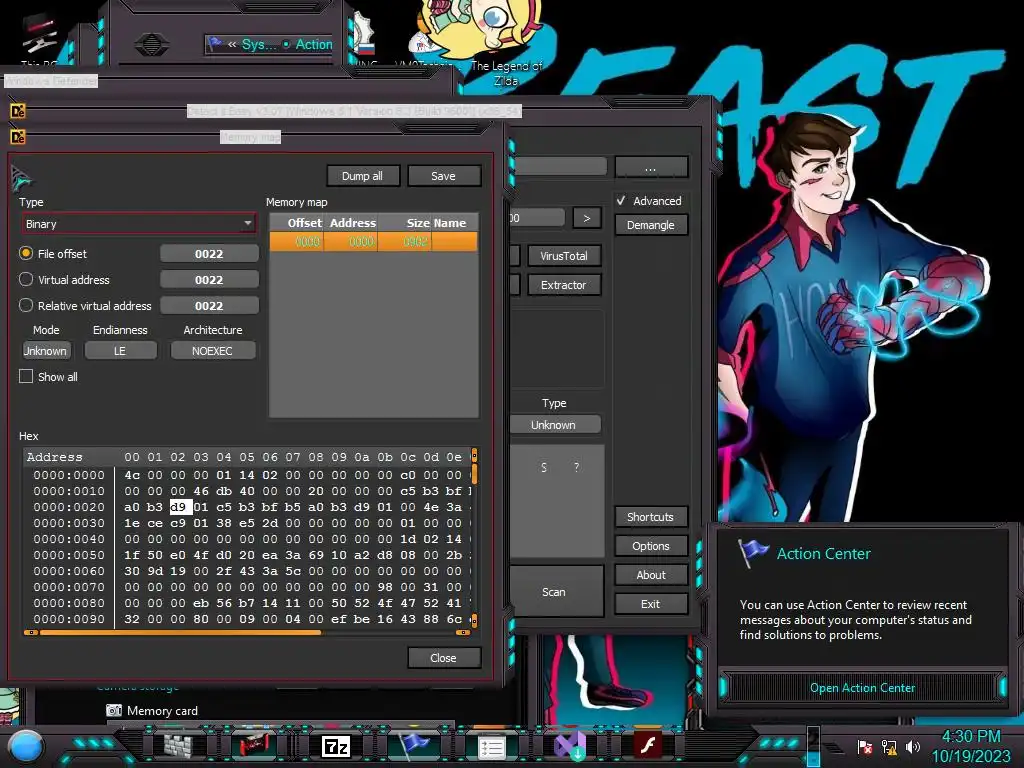Image resolution: width=1024 pixels, height=768 pixels.
Task: Click the Memory card camera icon
Action: pos(114,711)
